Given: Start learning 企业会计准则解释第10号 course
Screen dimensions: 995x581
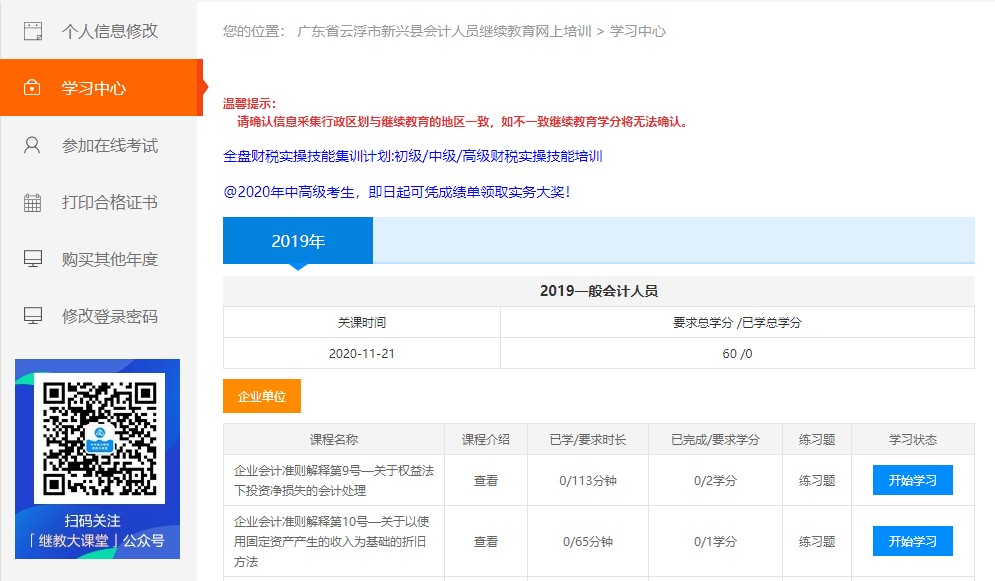Looking at the screenshot, I should [x=911, y=541].
